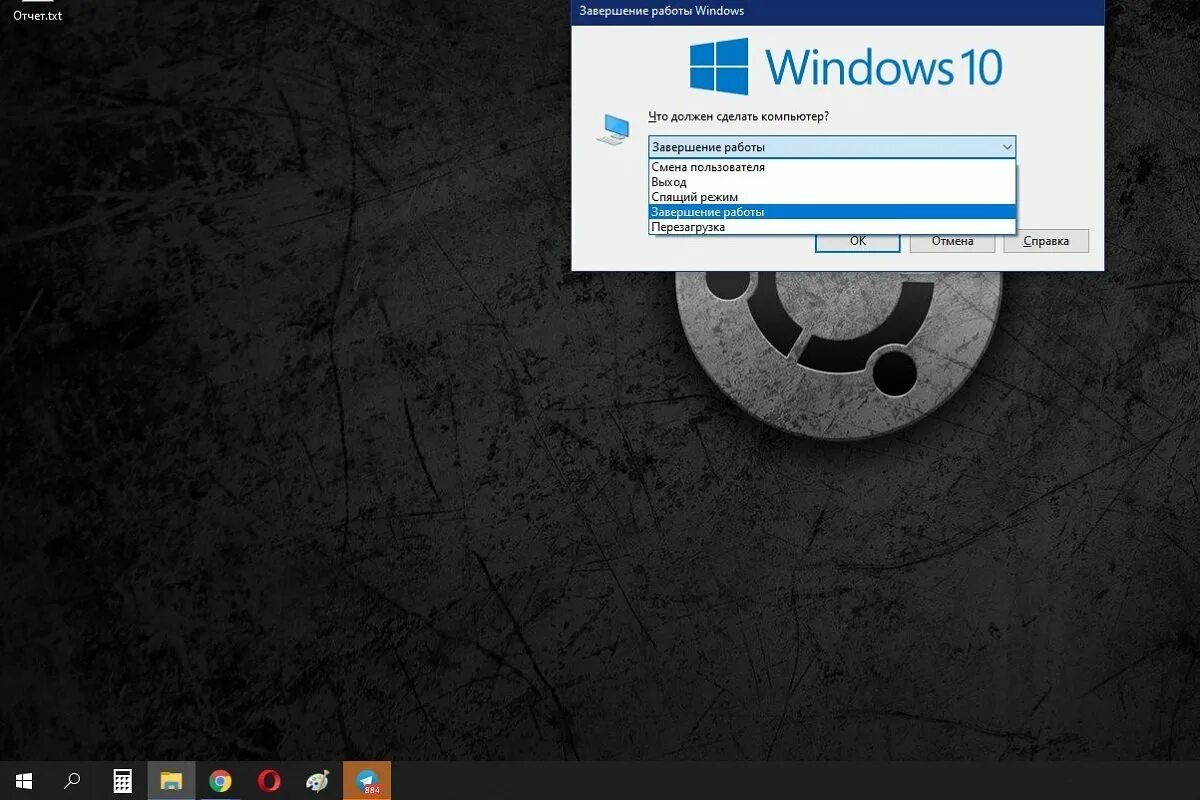Open Telegram from the taskbar
Viewport: 1200px width, 800px height.
tap(367, 781)
